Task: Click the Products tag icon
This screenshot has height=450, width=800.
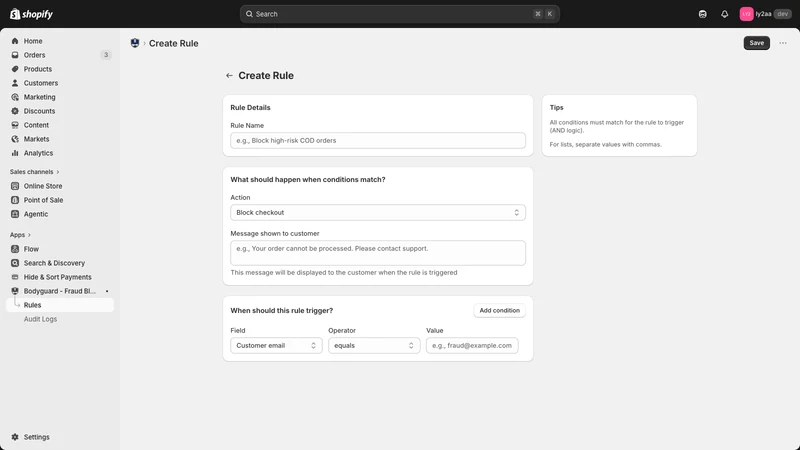Action: 15,69
